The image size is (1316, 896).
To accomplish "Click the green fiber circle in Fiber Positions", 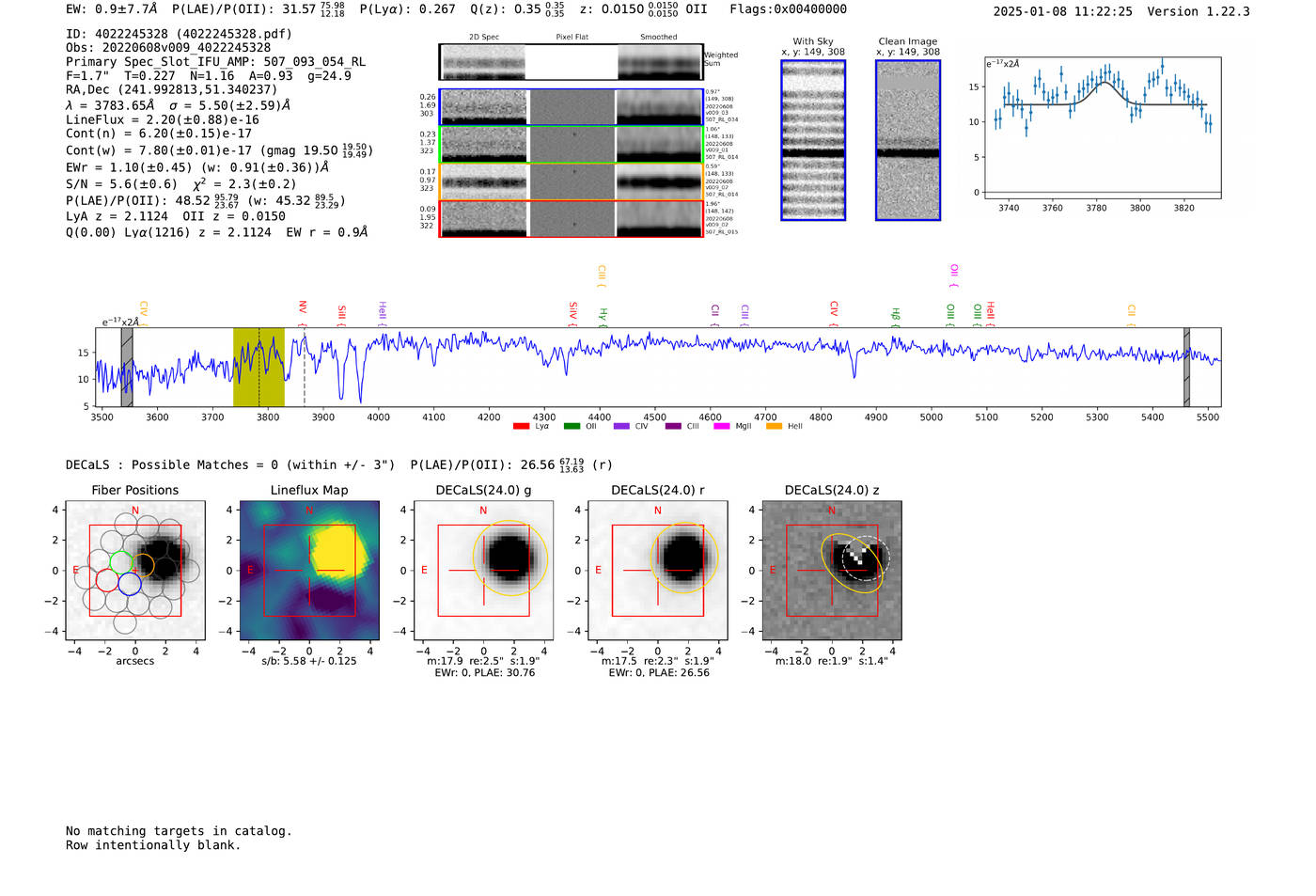I will click(121, 562).
